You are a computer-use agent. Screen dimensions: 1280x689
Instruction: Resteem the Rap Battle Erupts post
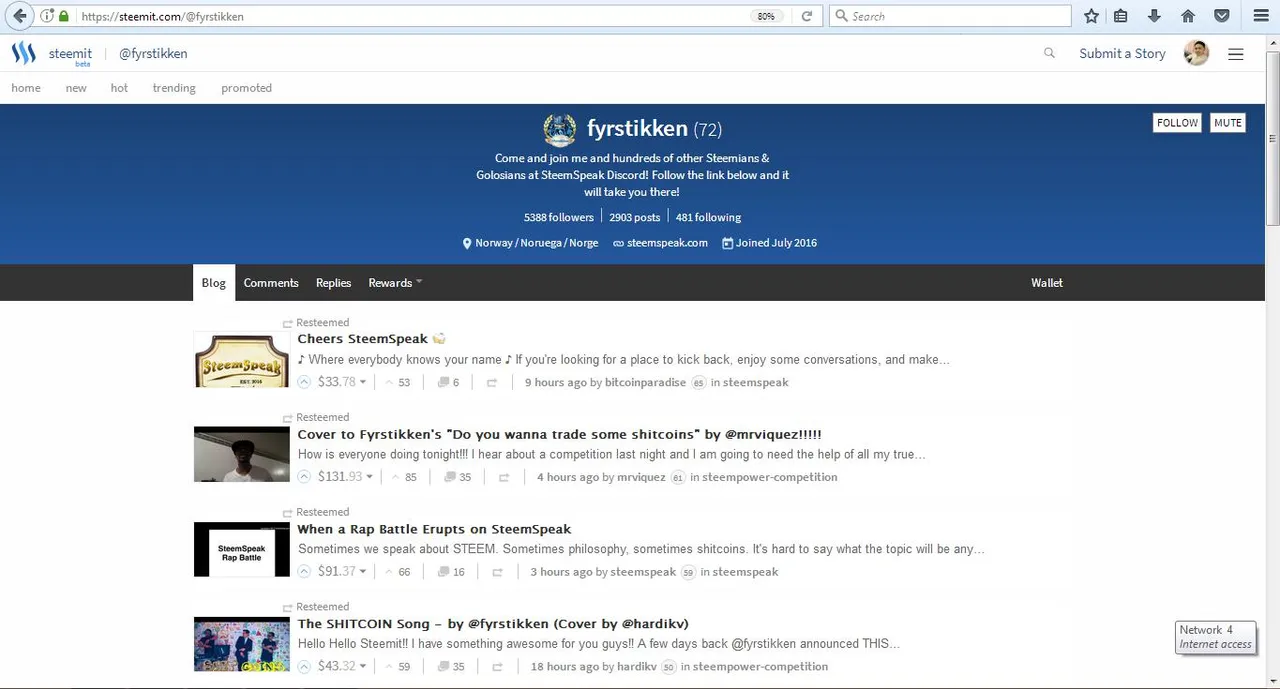[497, 572]
